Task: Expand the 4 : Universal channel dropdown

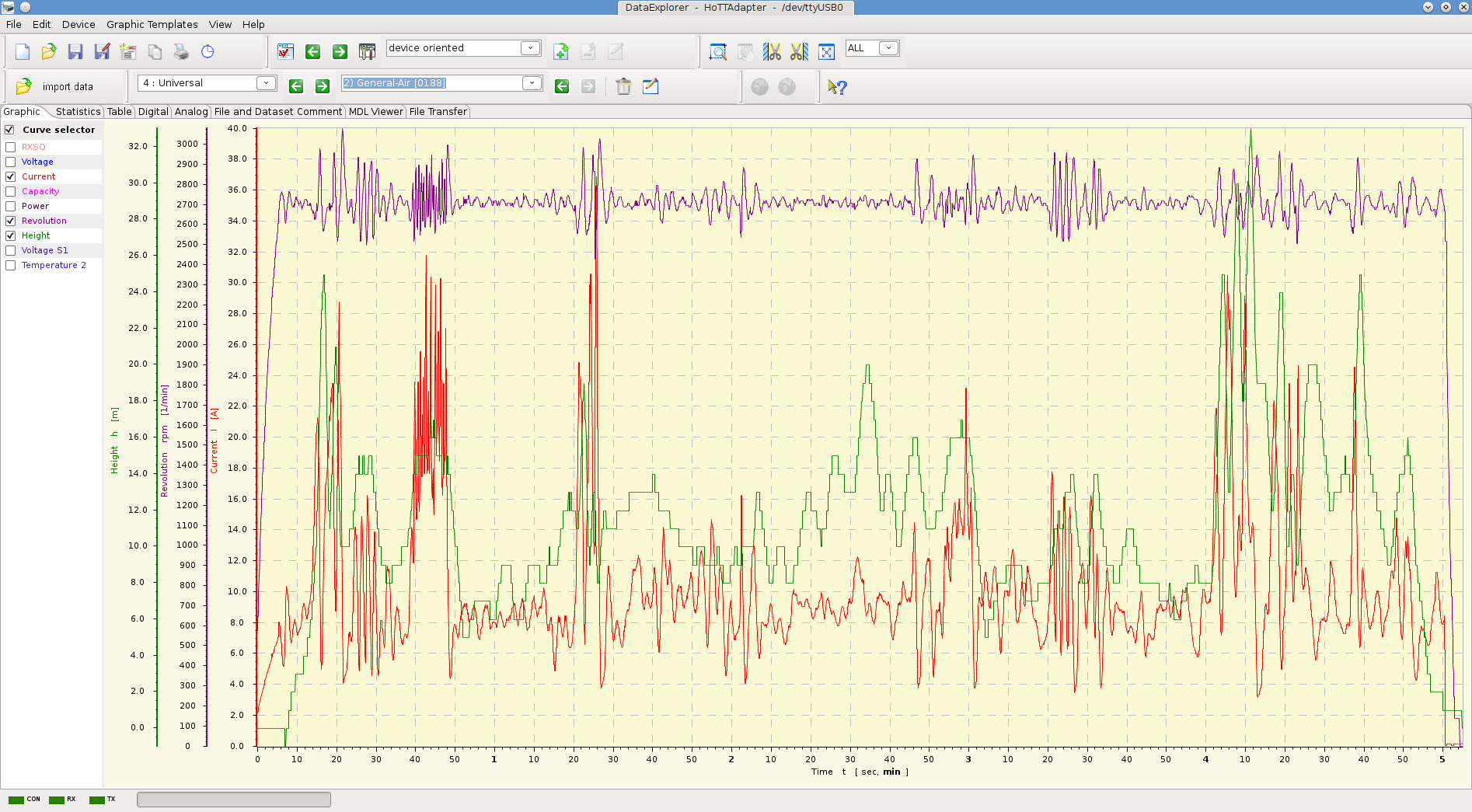Action: coord(266,83)
